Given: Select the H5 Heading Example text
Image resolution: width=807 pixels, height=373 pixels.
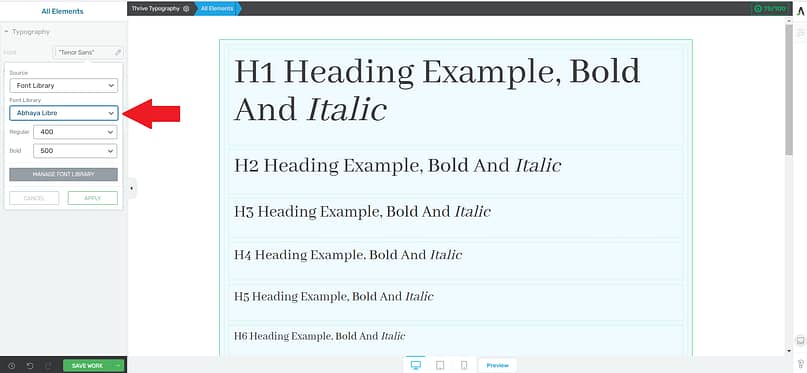Looking at the screenshot, I should pyautogui.click(x=334, y=296).
